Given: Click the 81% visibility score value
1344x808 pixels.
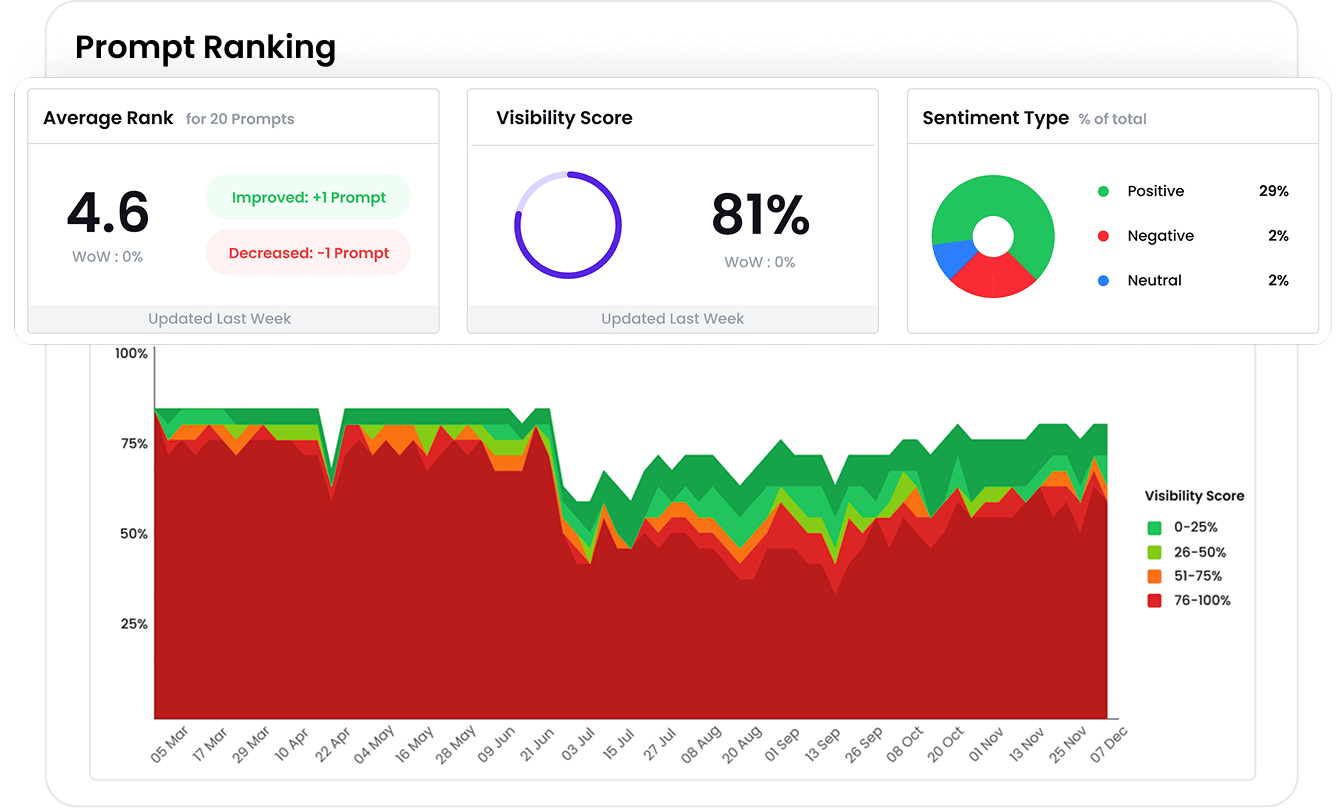Looking at the screenshot, I should [760, 215].
